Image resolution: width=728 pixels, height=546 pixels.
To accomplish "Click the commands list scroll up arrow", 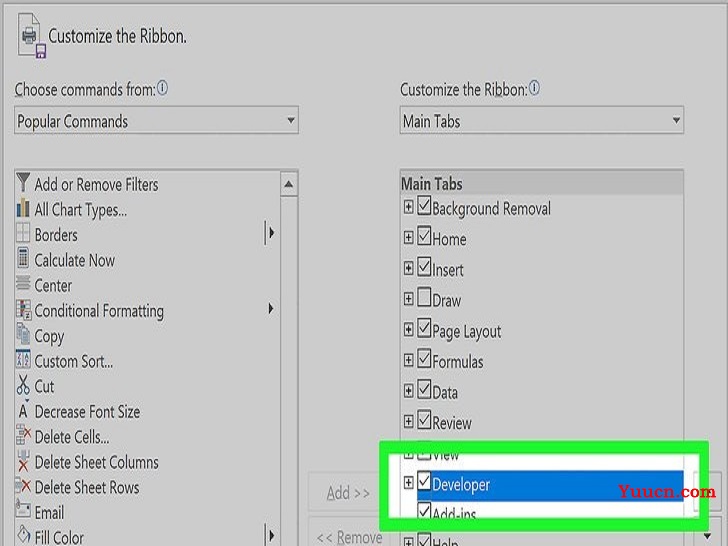I will tap(289, 184).
